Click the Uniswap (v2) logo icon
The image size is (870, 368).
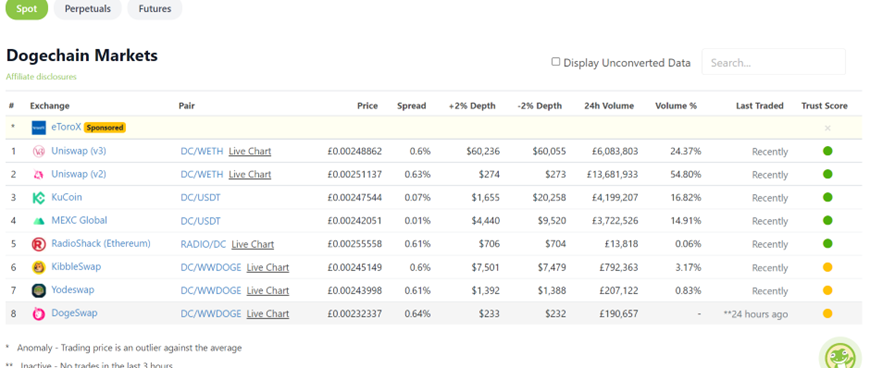(38, 174)
